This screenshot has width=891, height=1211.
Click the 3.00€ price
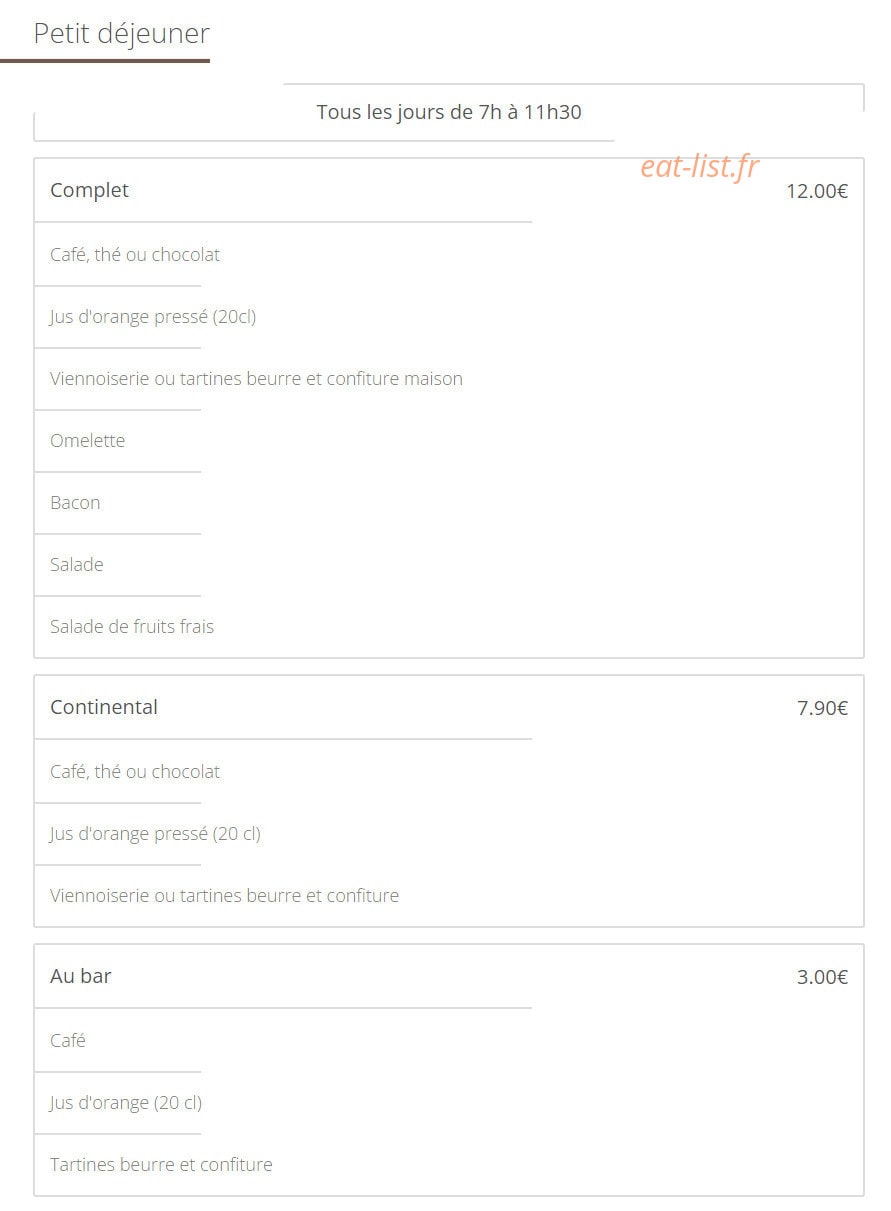tap(822, 977)
